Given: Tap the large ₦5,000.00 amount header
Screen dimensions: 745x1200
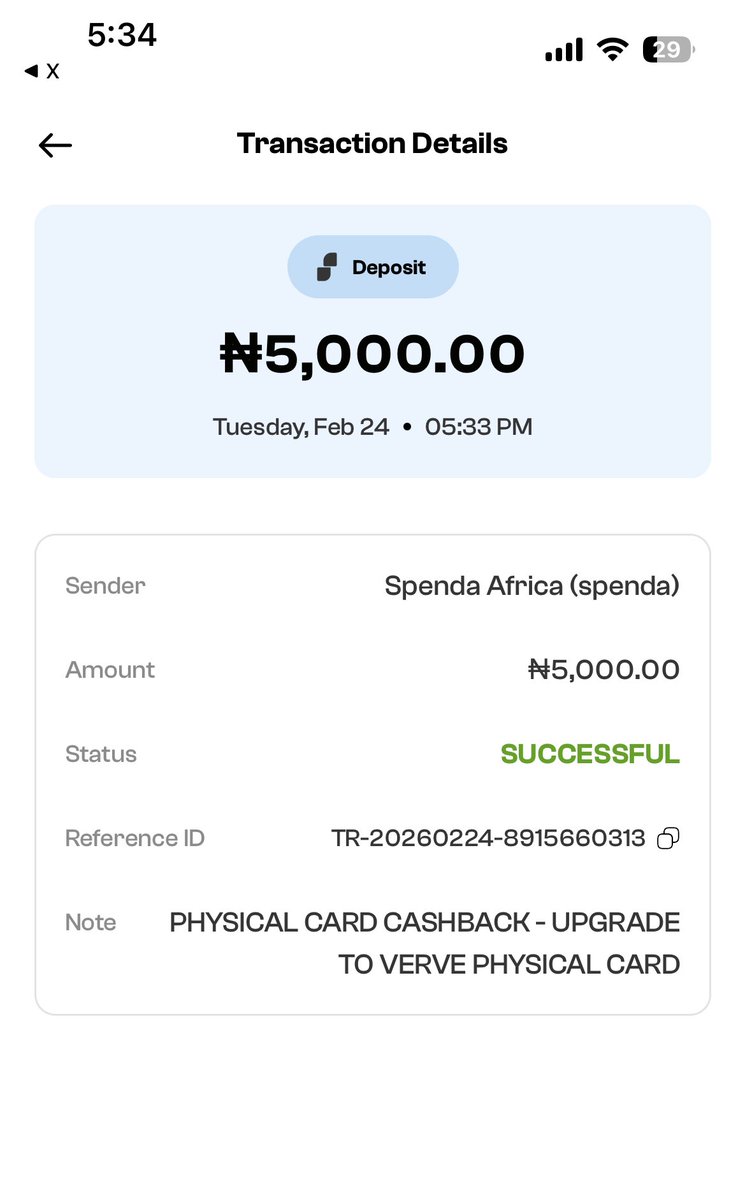Looking at the screenshot, I should (x=372, y=353).
